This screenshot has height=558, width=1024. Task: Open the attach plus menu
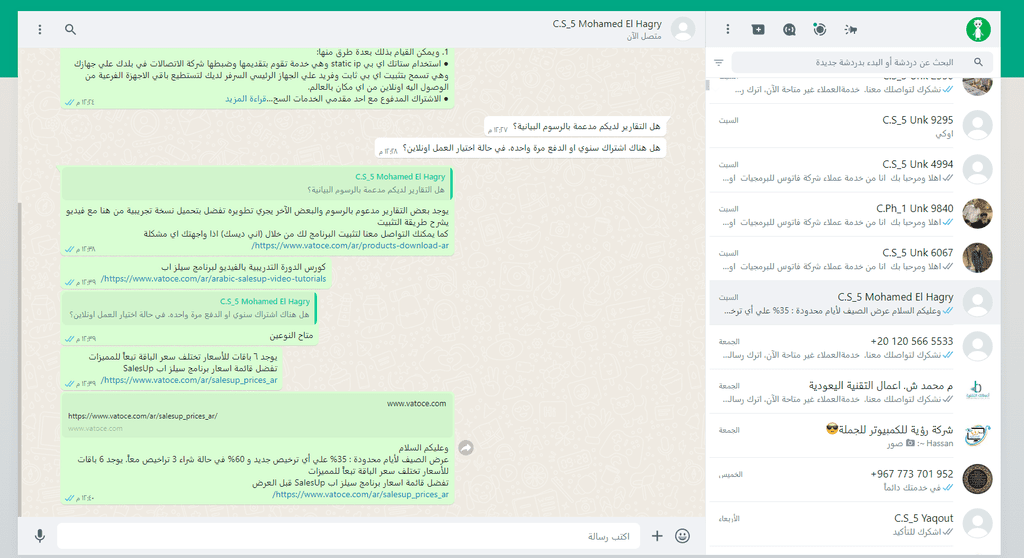pyautogui.click(x=657, y=536)
